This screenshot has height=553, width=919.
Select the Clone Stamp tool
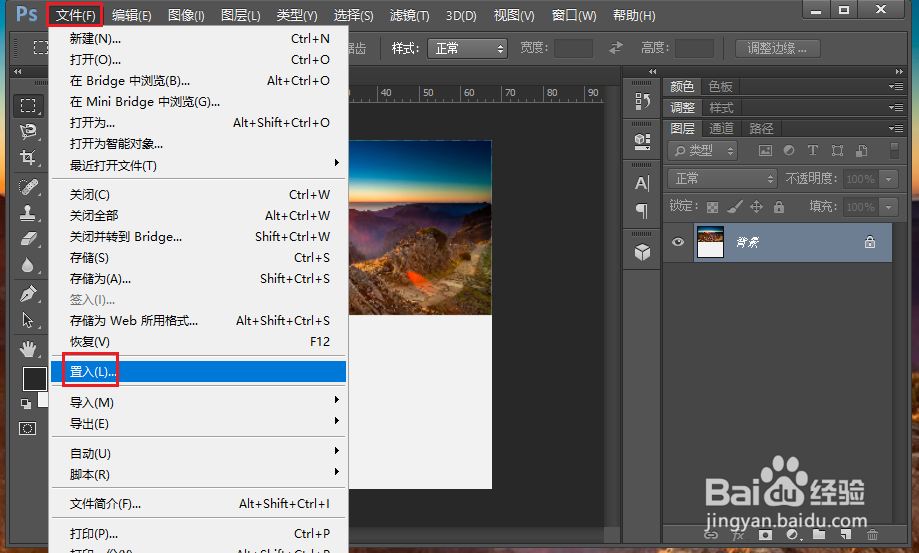[x=28, y=213]
